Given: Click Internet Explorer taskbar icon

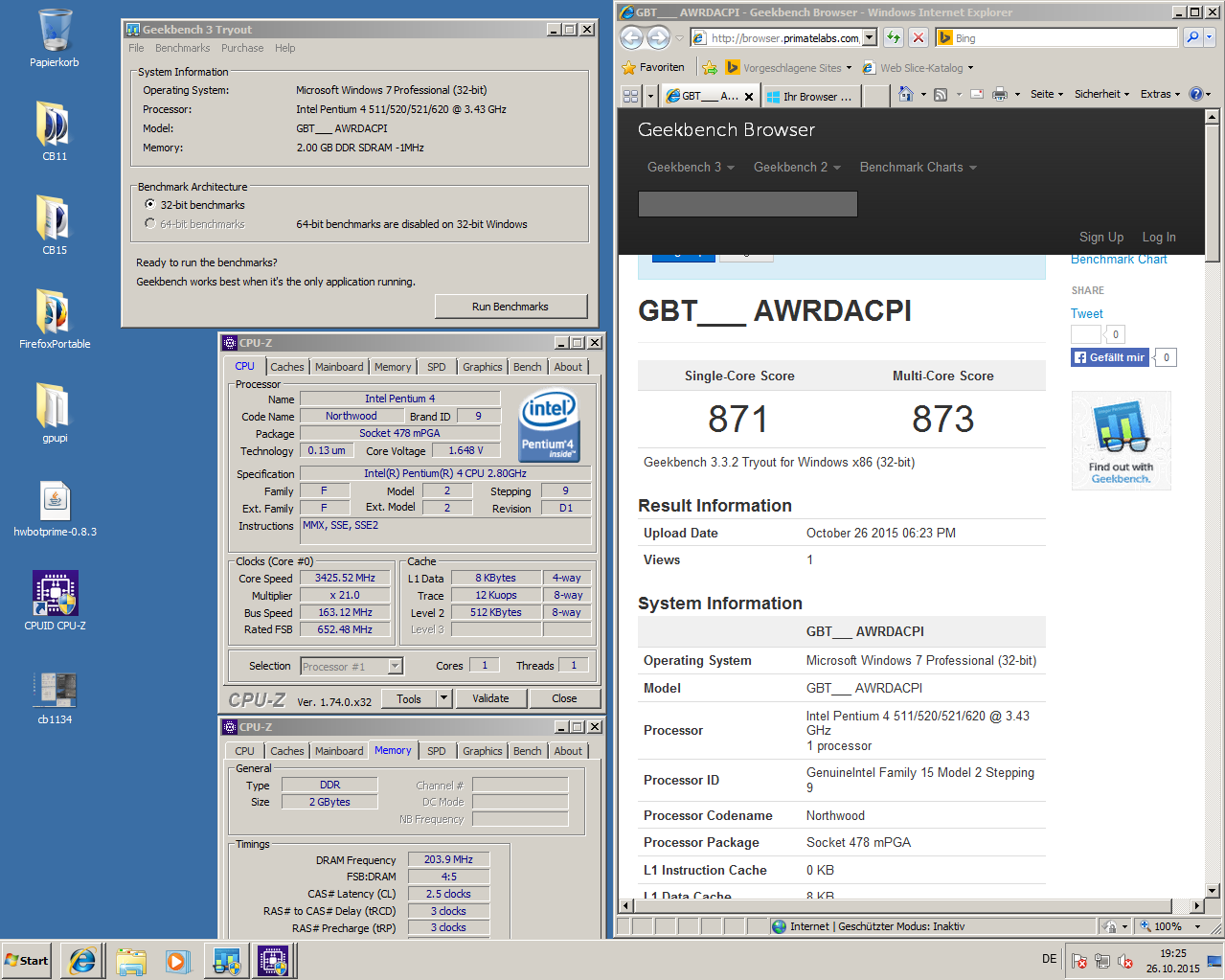Looking at the screenshot, I should [83, 961].
